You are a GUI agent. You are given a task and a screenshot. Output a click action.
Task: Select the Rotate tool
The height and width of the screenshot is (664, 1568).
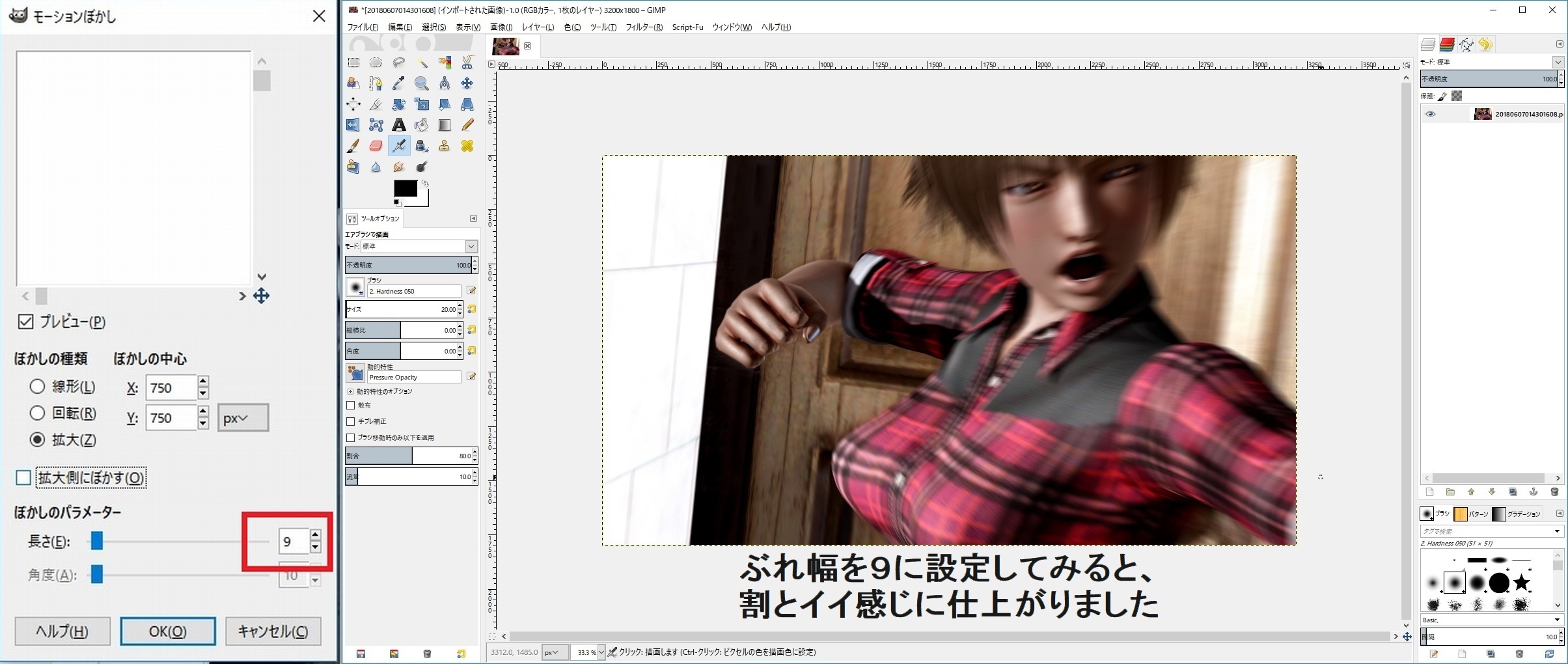pyautogui.click(x=399, y=104)
